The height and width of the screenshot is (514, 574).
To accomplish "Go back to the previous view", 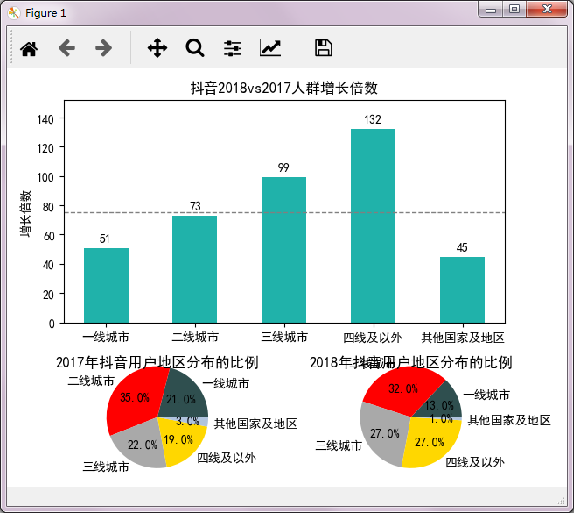I will 67,48.
